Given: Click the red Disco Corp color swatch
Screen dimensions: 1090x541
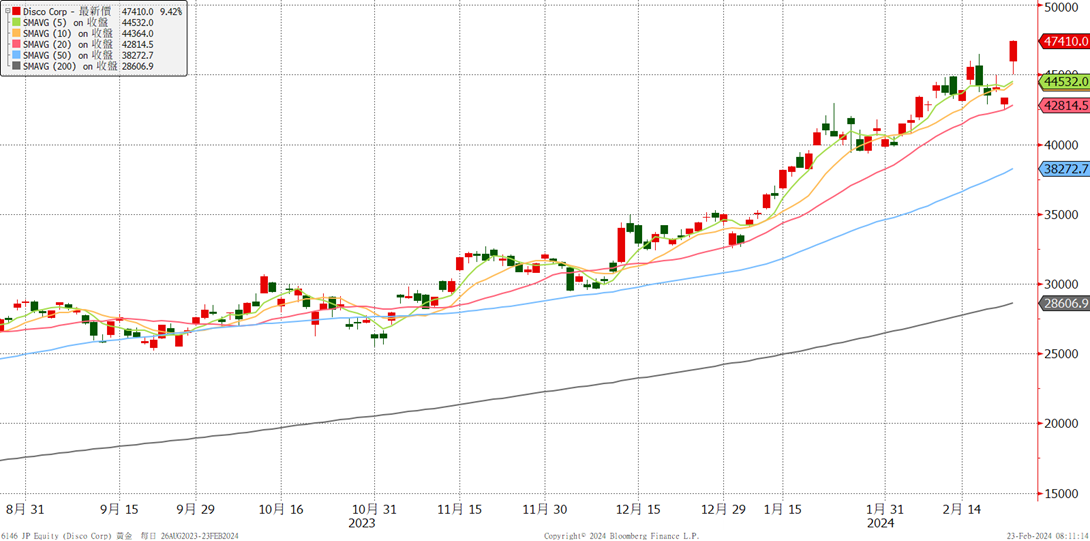Looking at the screenshot, I should pos(17,12).
